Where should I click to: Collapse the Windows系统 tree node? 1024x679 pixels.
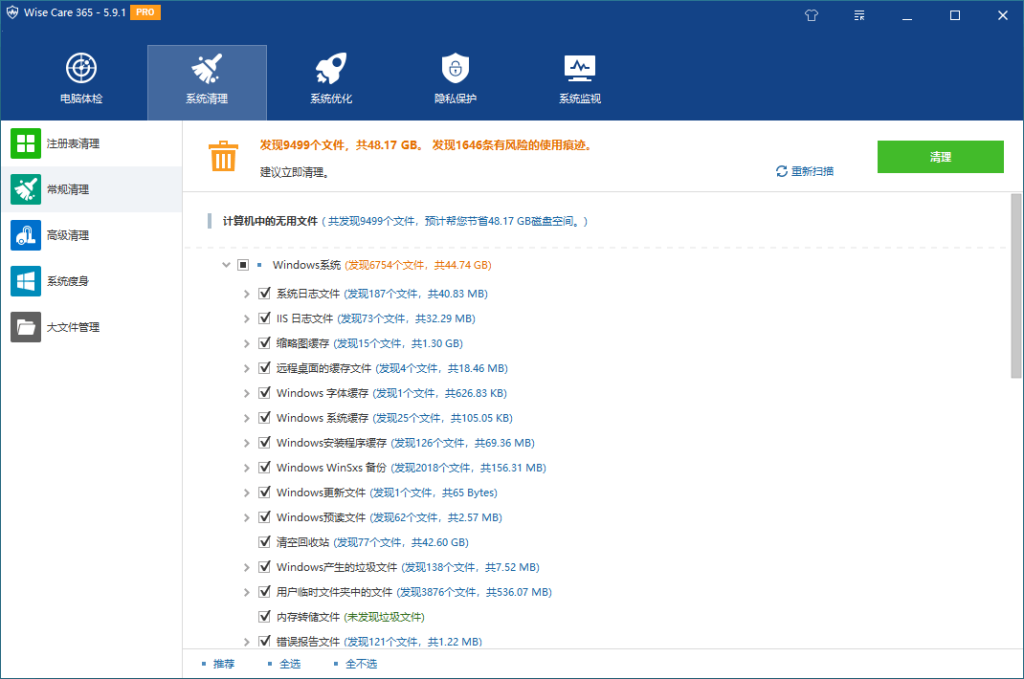click(225, 265)
